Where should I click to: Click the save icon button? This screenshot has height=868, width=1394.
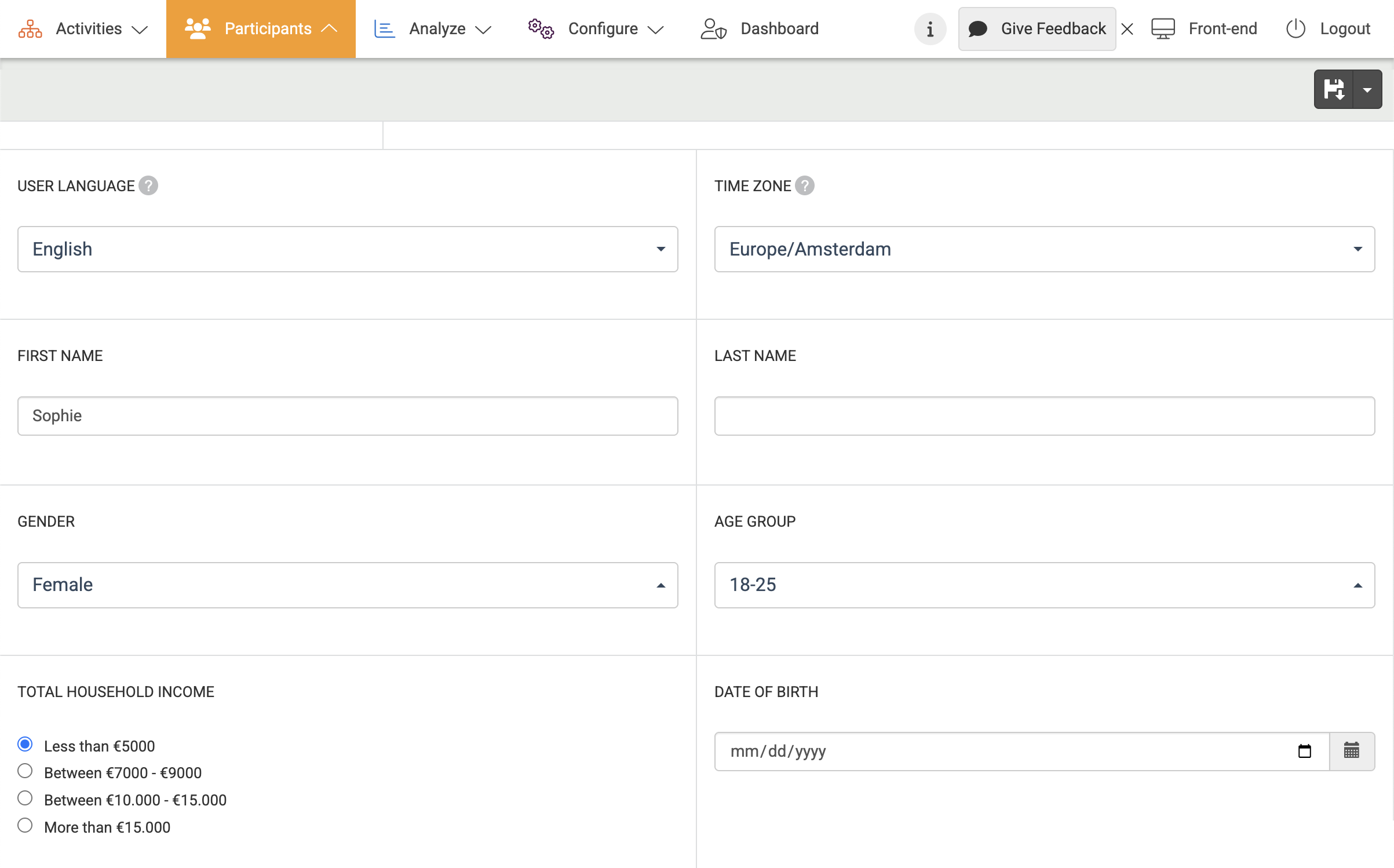coord(1333,89)
